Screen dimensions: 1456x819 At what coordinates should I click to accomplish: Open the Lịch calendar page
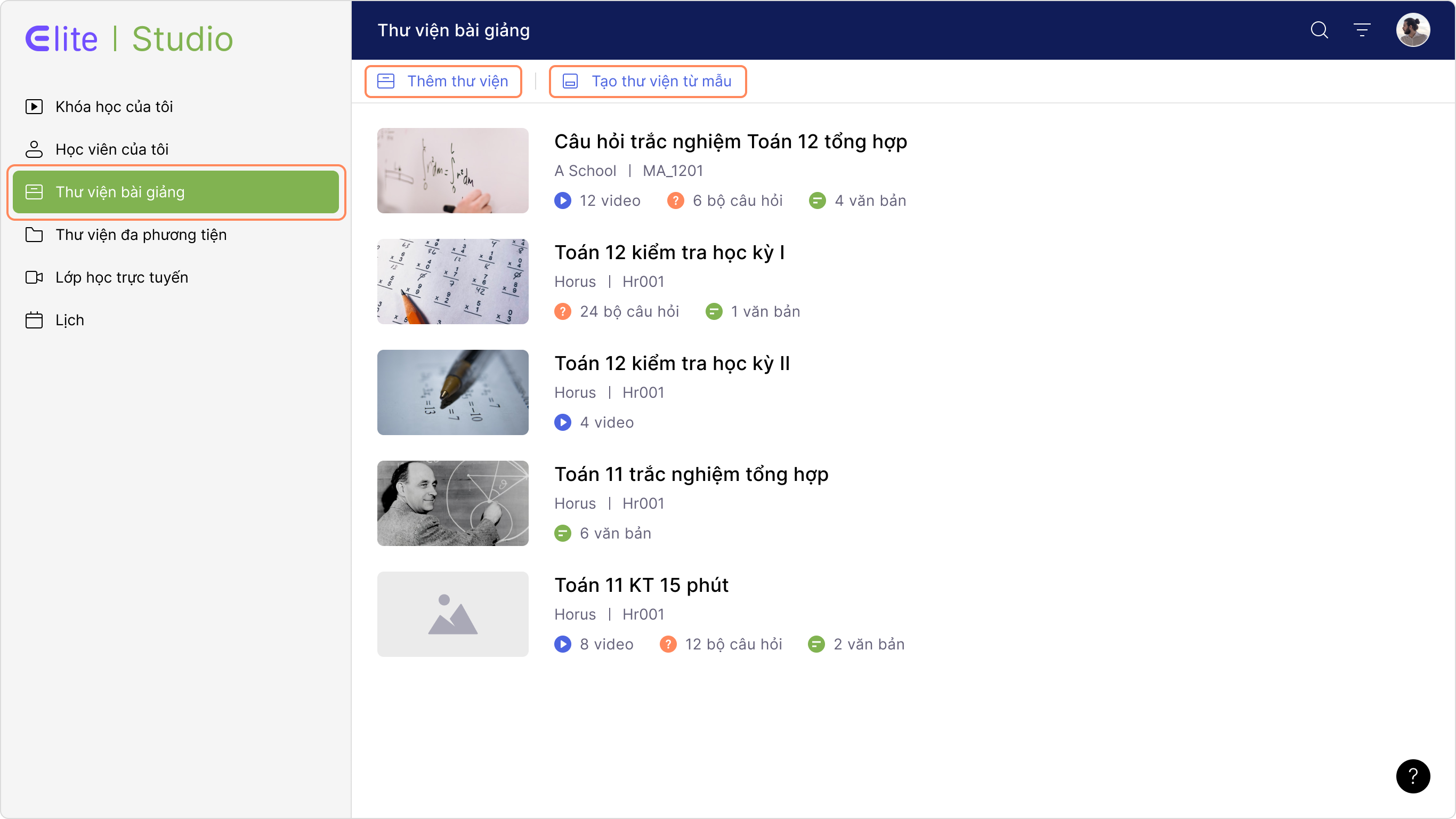(69, 320)
